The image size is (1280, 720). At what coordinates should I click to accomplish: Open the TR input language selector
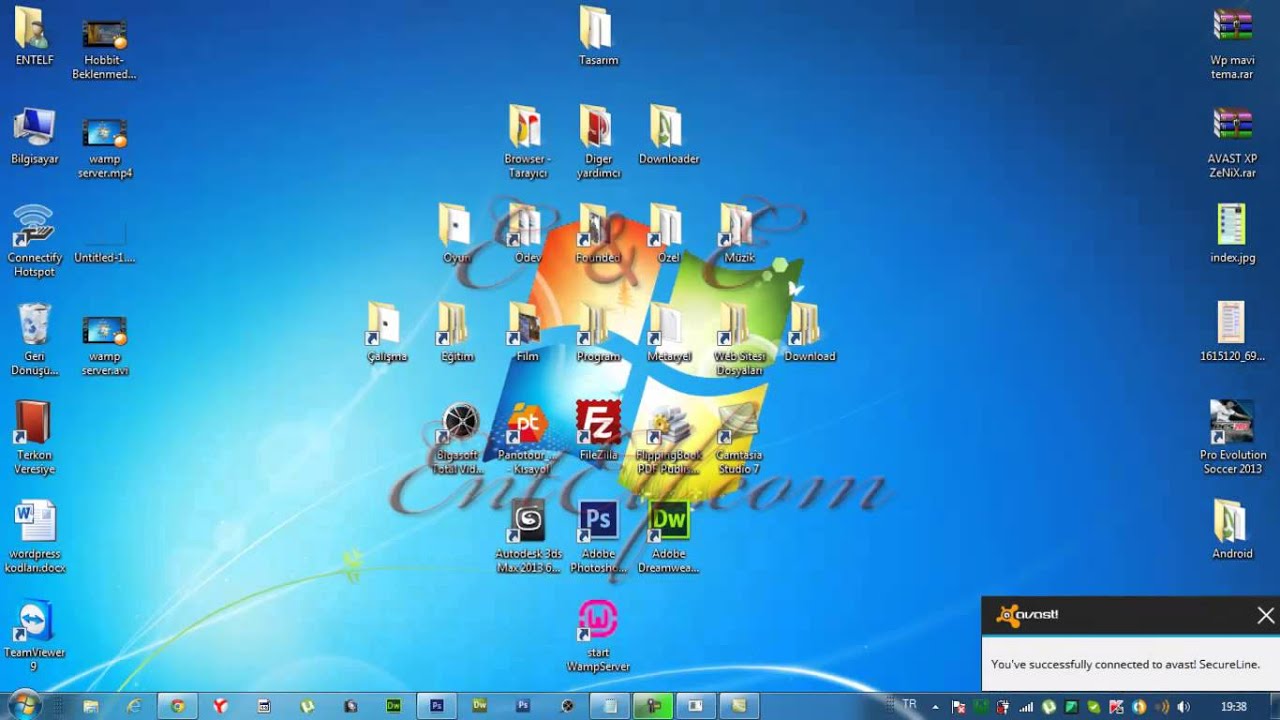[x=909, y=705]
